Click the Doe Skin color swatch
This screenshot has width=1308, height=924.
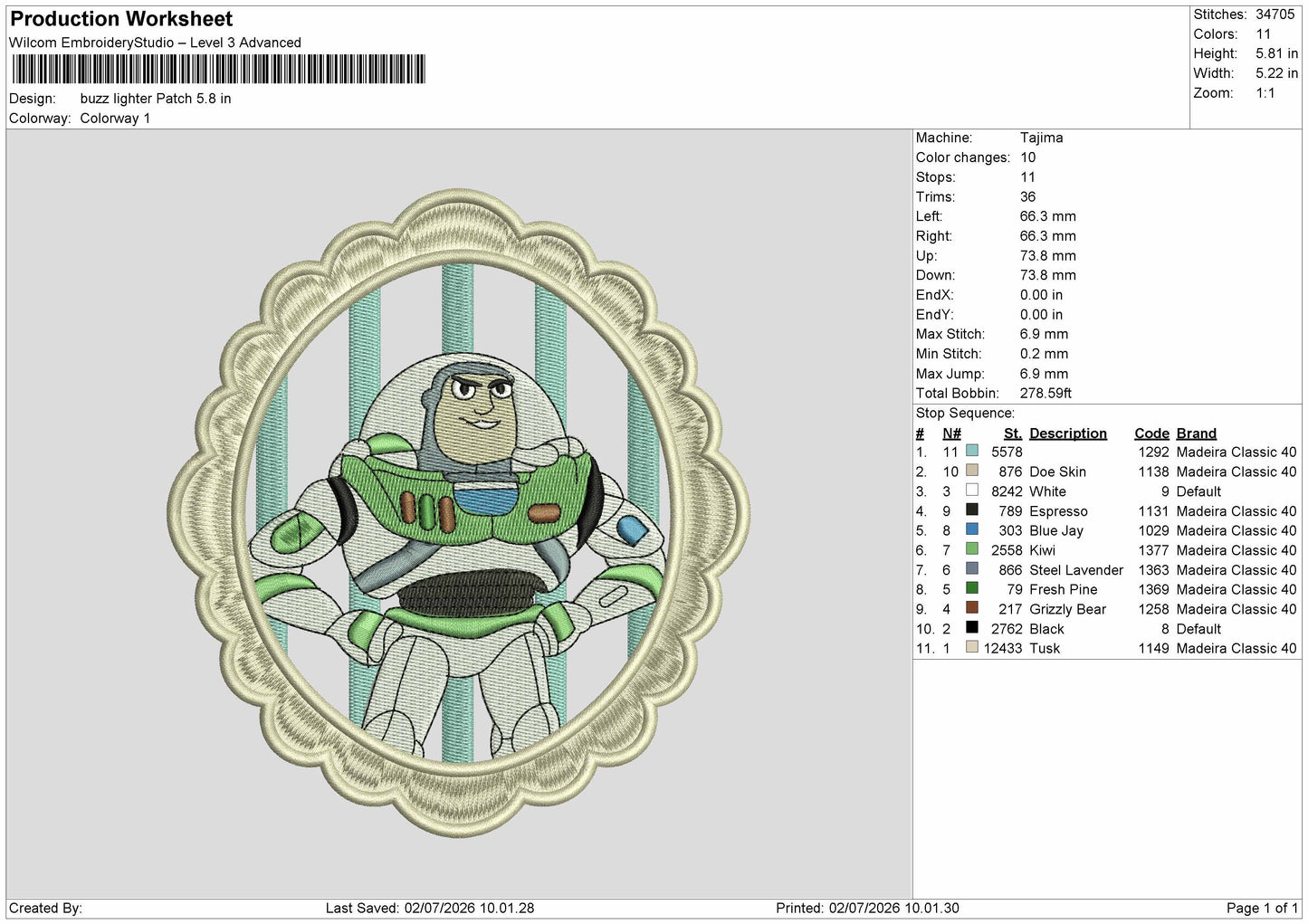point(972,471)
